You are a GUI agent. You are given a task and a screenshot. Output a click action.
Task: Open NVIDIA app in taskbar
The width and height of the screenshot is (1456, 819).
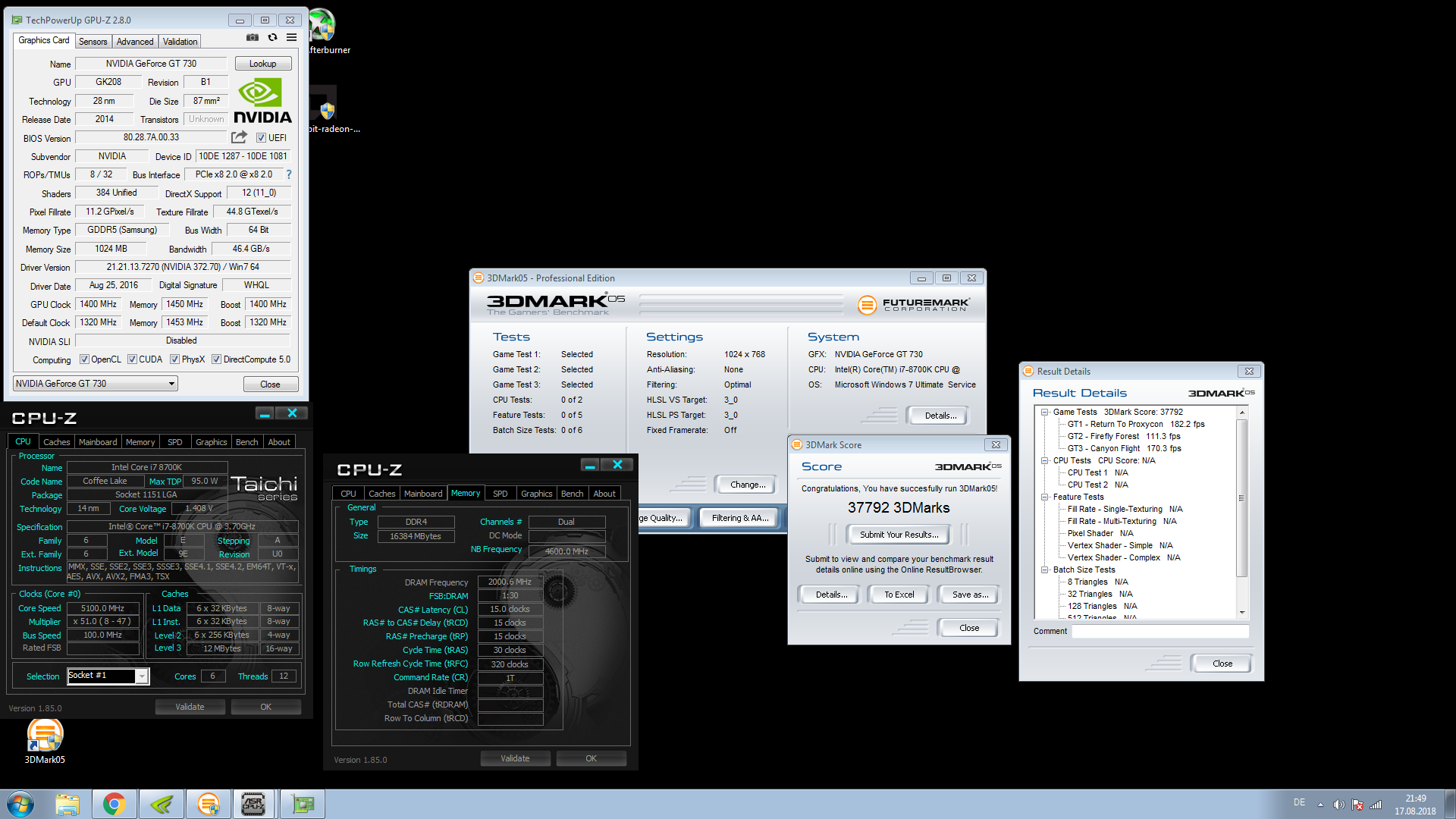[161, 804]
